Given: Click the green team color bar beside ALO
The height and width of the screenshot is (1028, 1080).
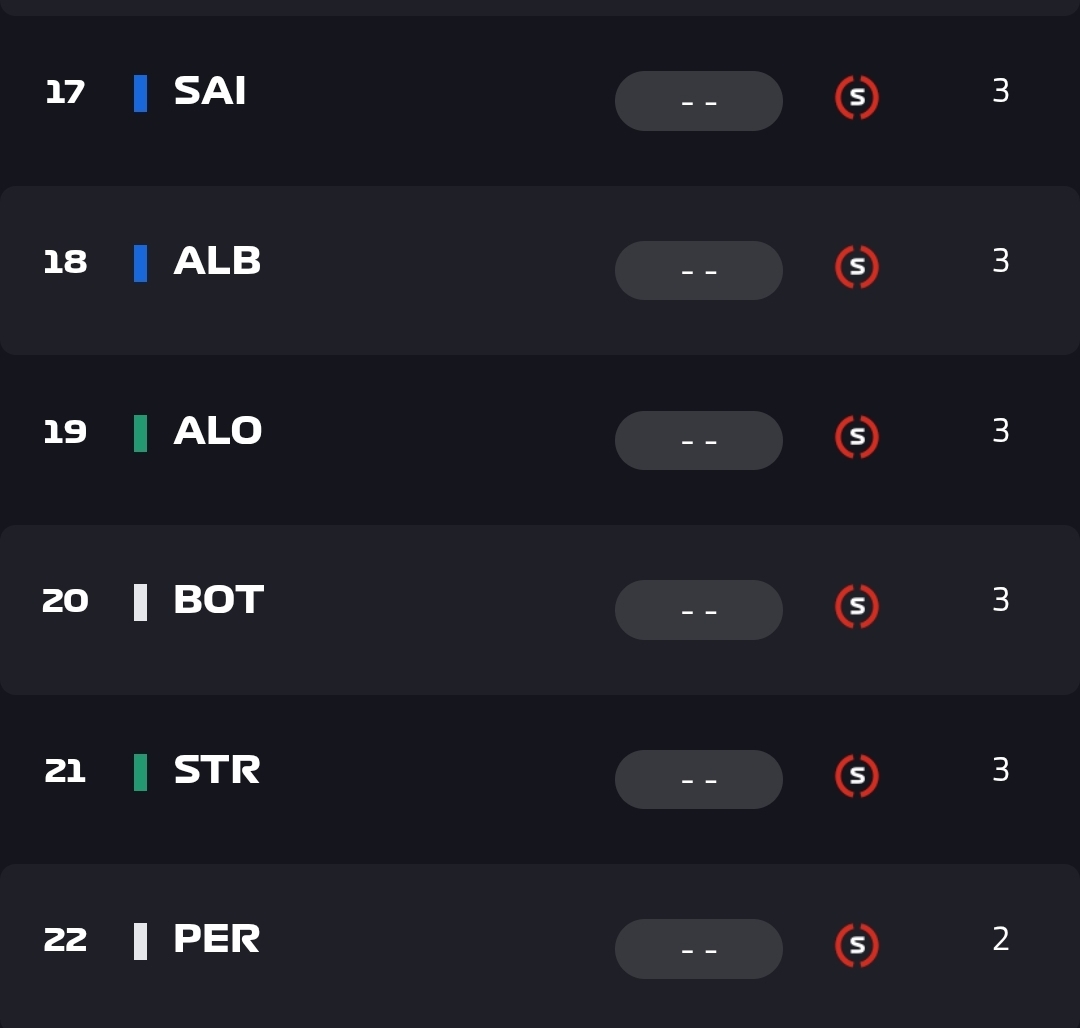Looking at the screenshot, I should pyautogui.click(x=141, y=433).
